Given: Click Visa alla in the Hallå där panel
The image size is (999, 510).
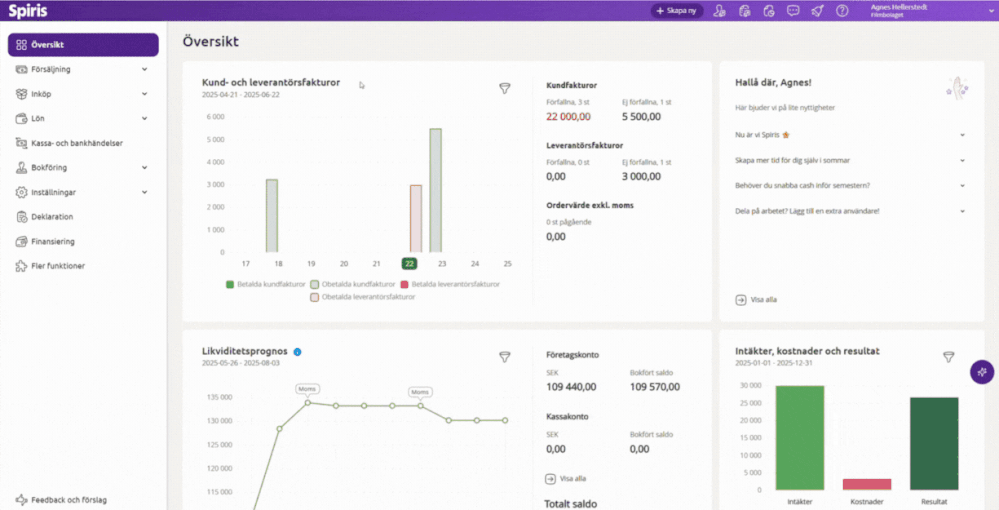Looking at the screenshot, I should [x=756, y=299].
